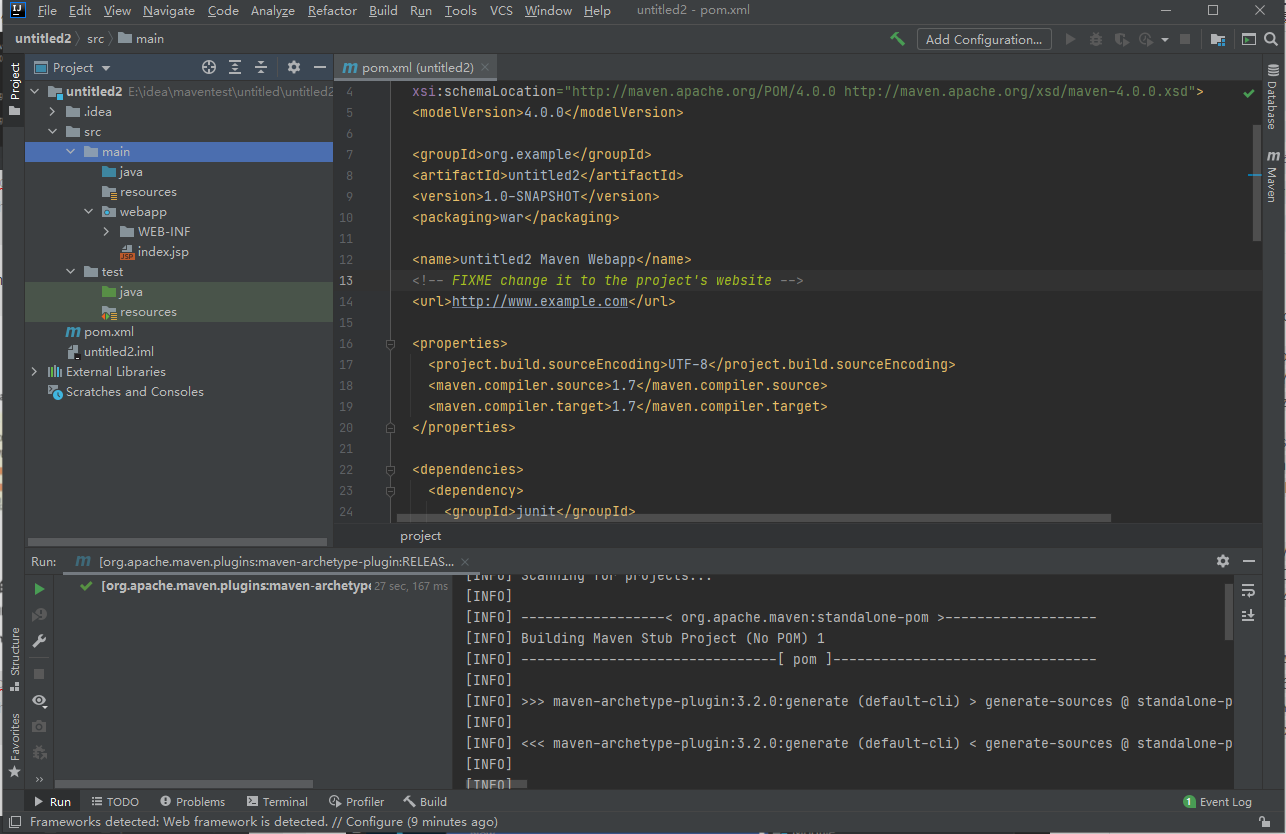Open the File menu
This screenshot has width=1286, height=834.
(47, 11)
